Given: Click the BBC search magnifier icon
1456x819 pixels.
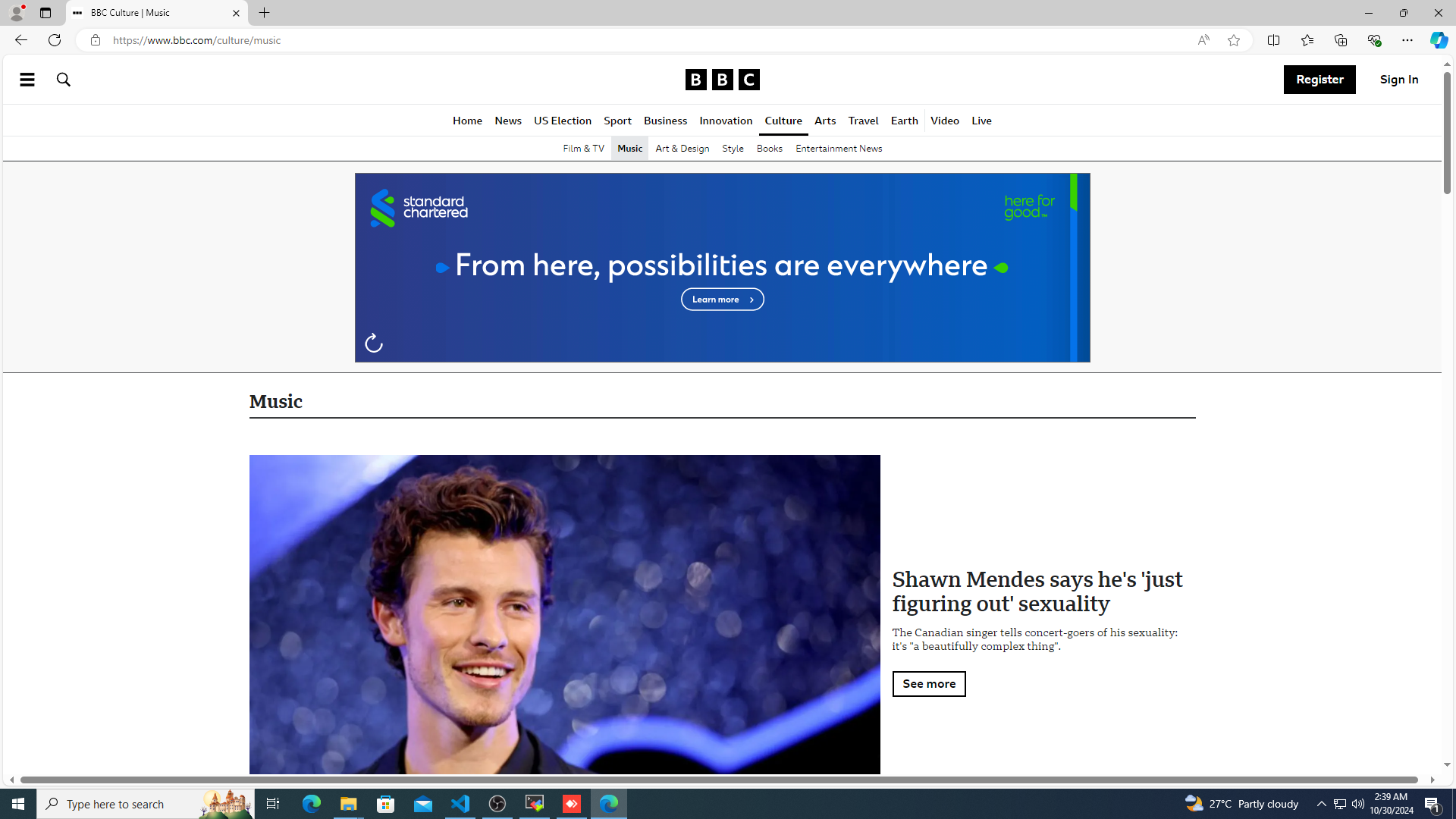Looking at the screenshot, I should 64,80.
